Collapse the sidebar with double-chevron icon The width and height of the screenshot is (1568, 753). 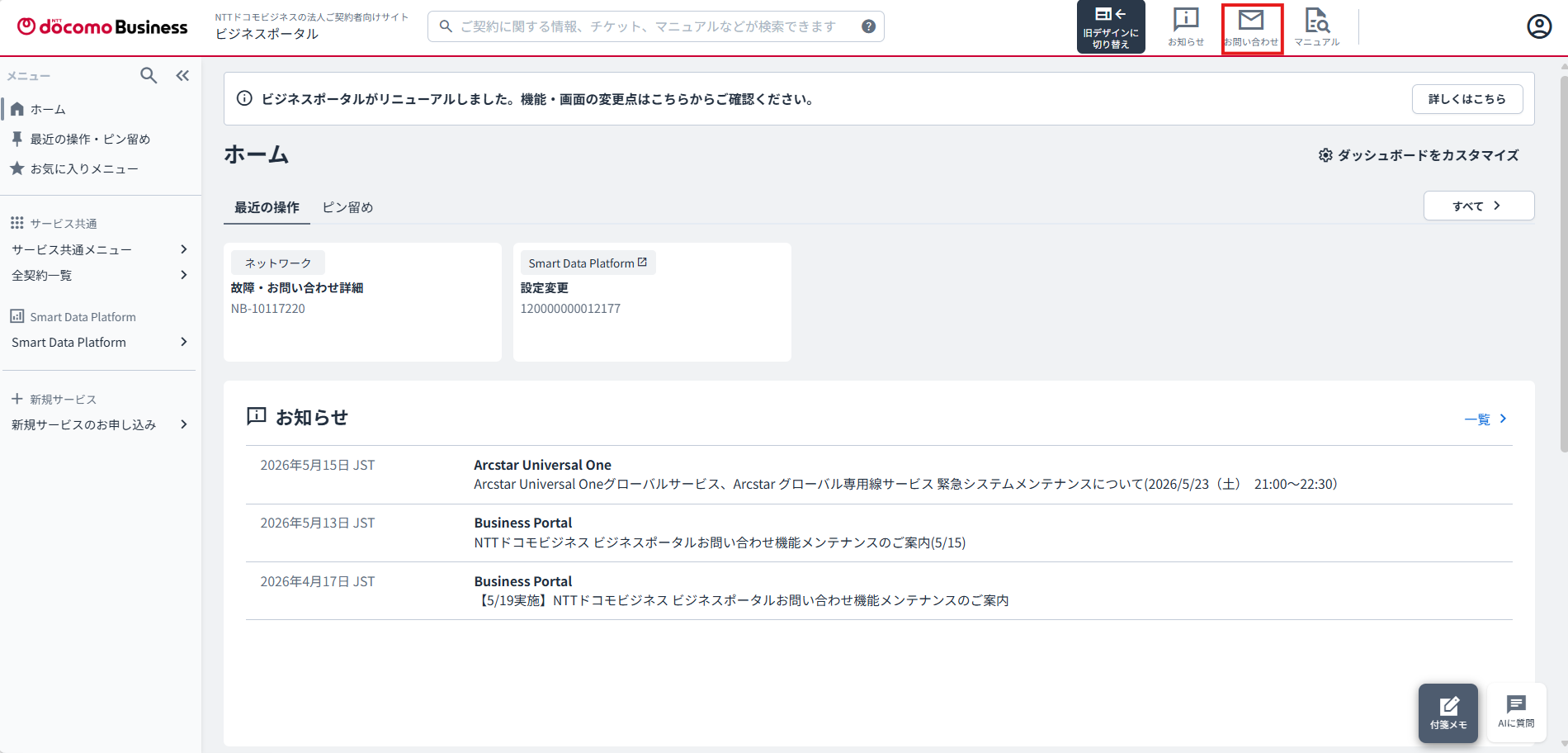[182, 76]
